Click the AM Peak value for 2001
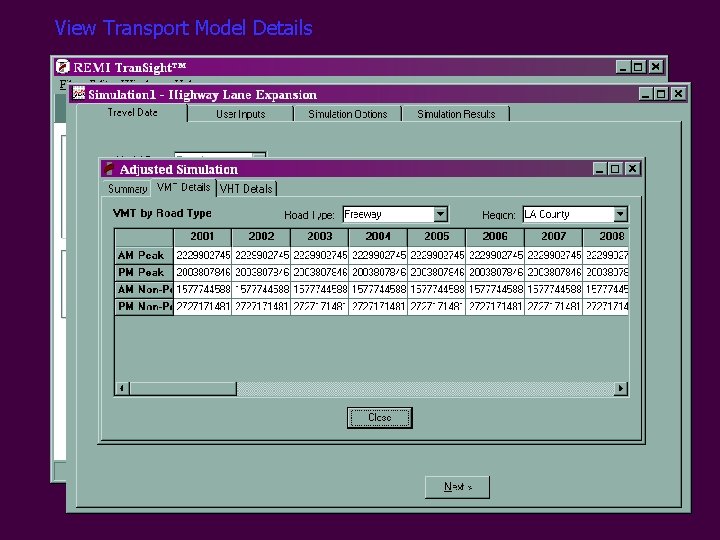720x540 pixels. point(202,255)
